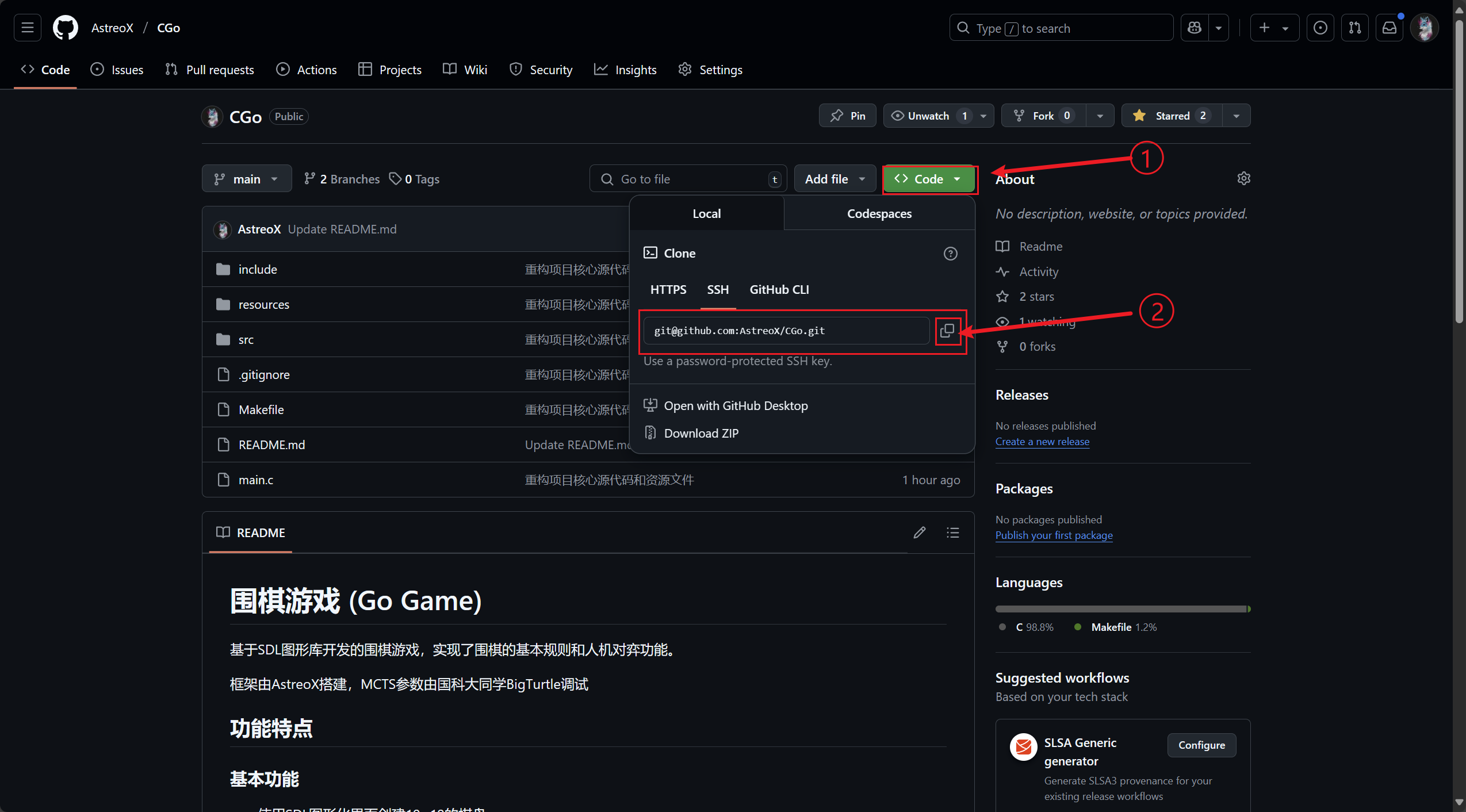Open the main branch dropdown
1466x812 pixels.
pos(247,179)
